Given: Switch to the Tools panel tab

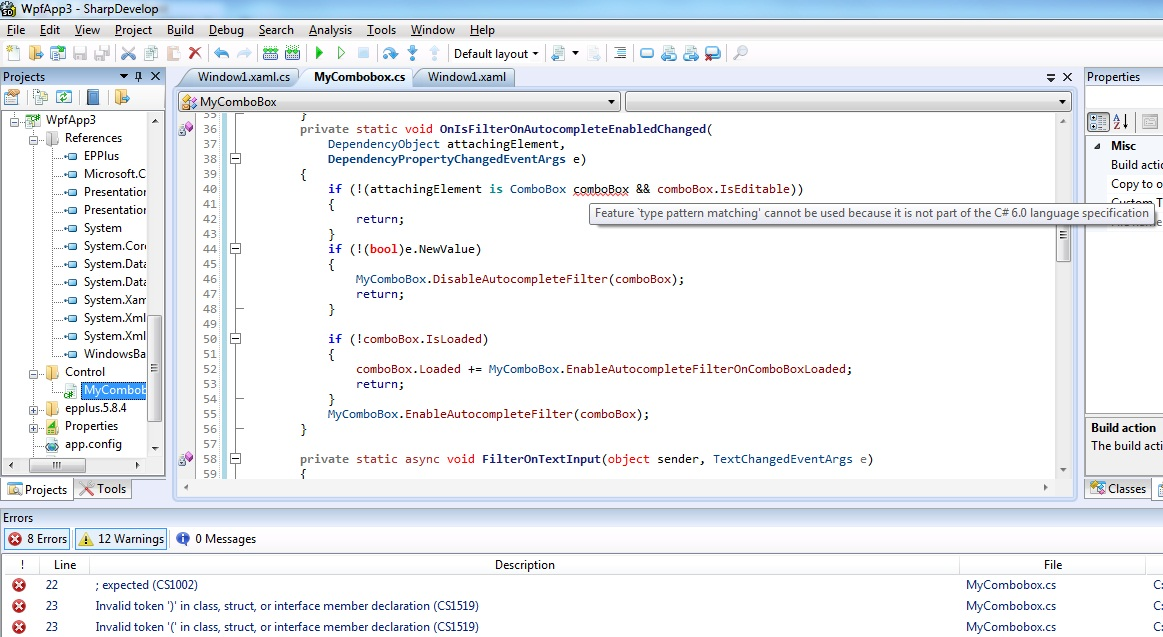Looking at the screenshot, I should [x=103, y=489].
